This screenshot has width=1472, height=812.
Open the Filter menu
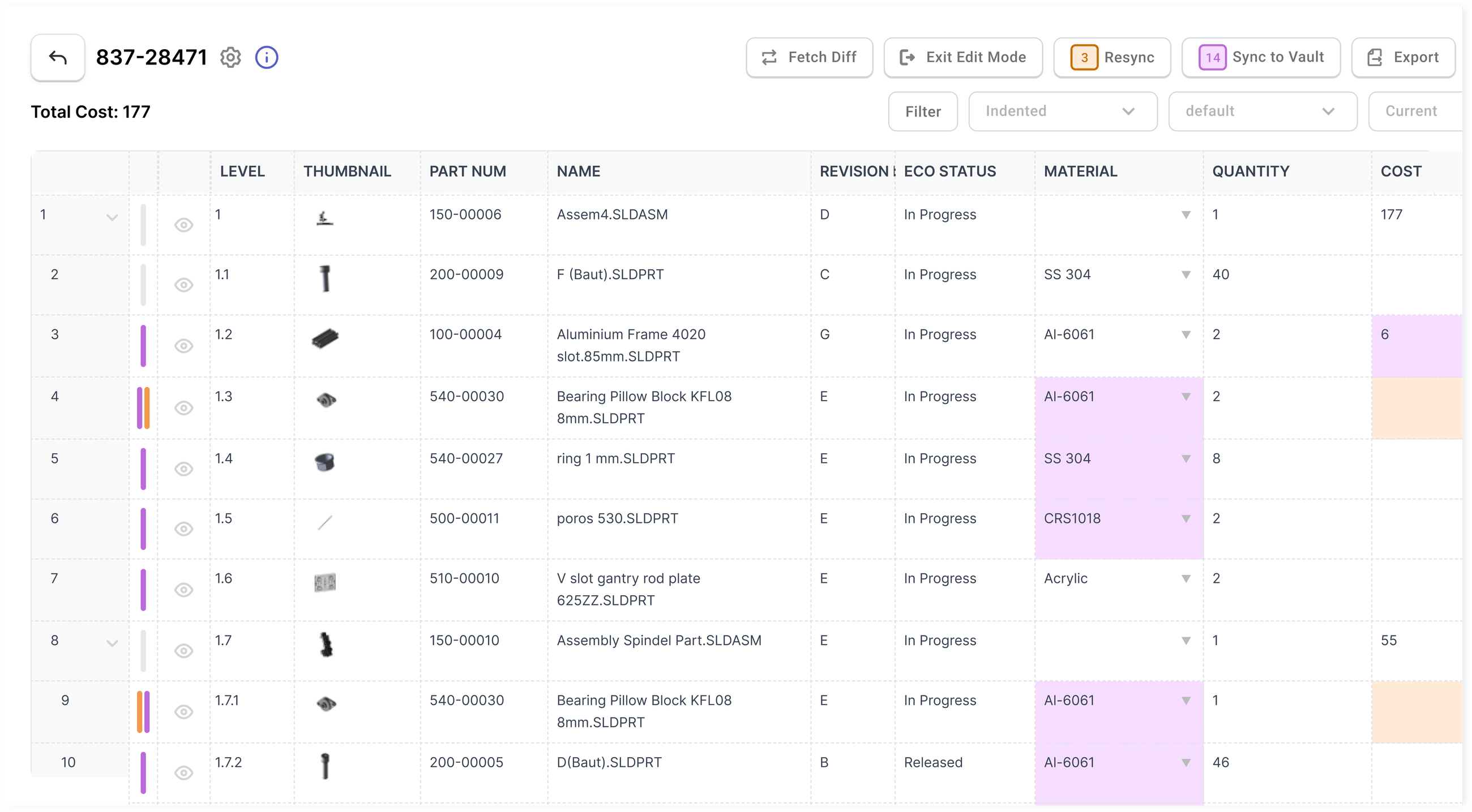[x=922, y=111]
